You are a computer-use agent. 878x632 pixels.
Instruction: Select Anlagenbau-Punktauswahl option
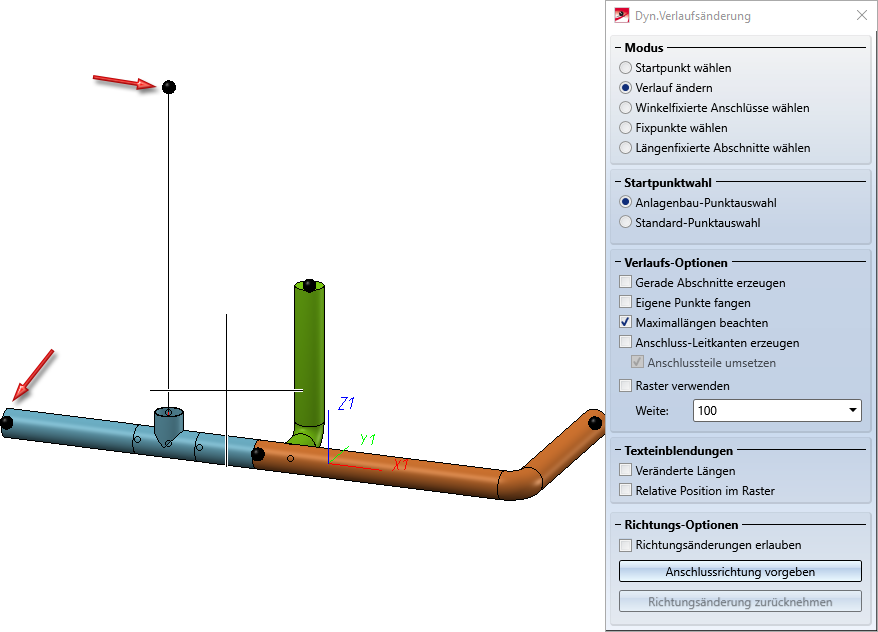(x=625, y=202)
